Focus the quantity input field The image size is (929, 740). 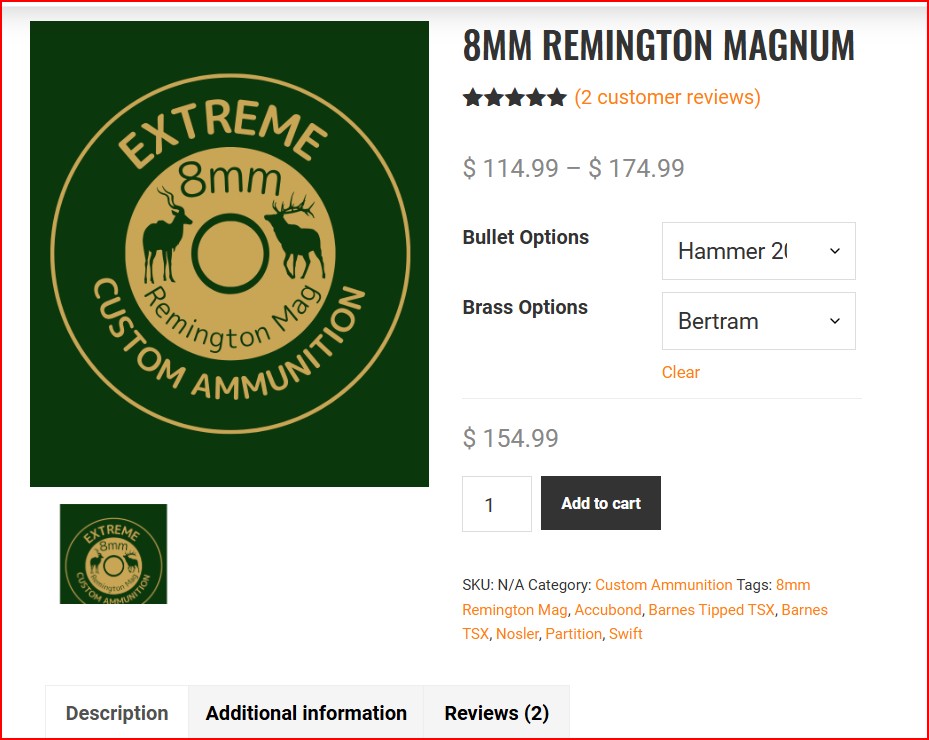pos(496,504)
